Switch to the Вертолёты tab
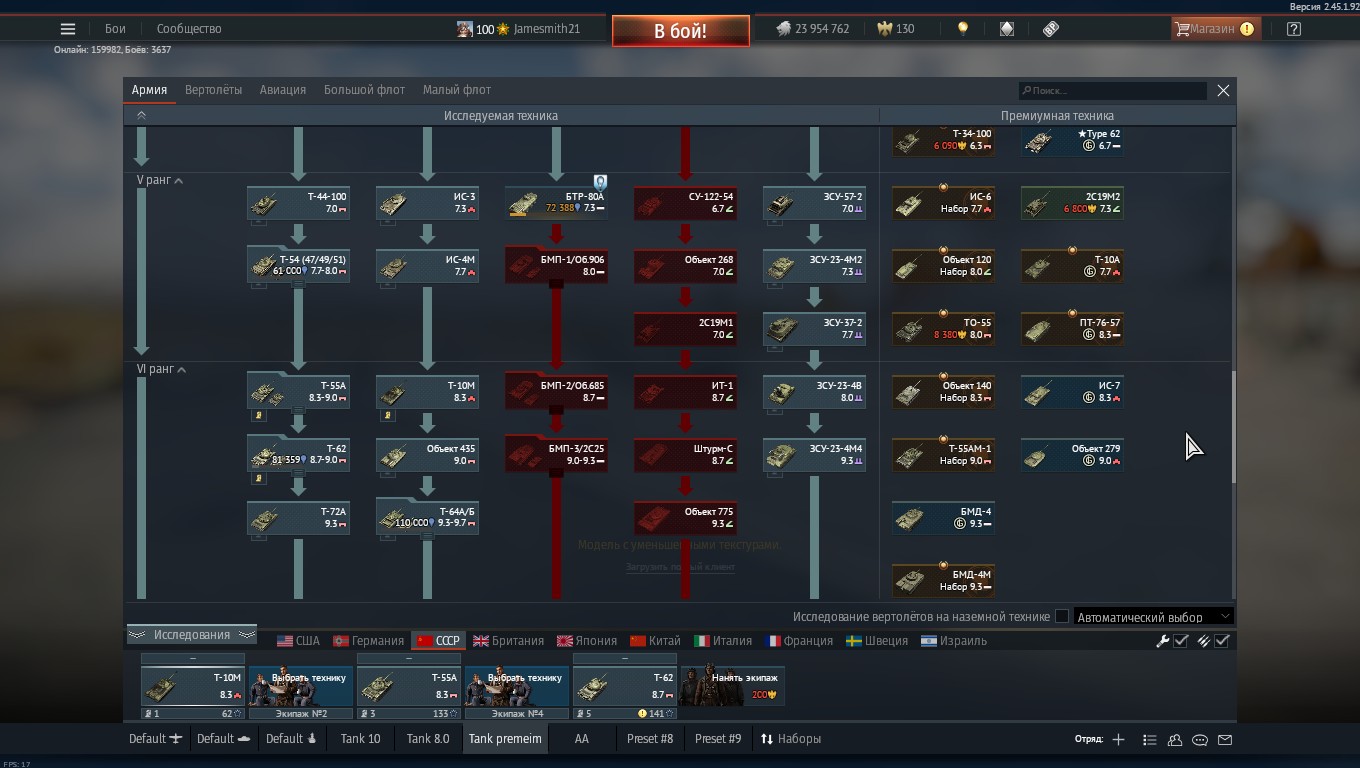Image resolution: width=1360 pixels, height=768 pixels. [x=213, y=90]
